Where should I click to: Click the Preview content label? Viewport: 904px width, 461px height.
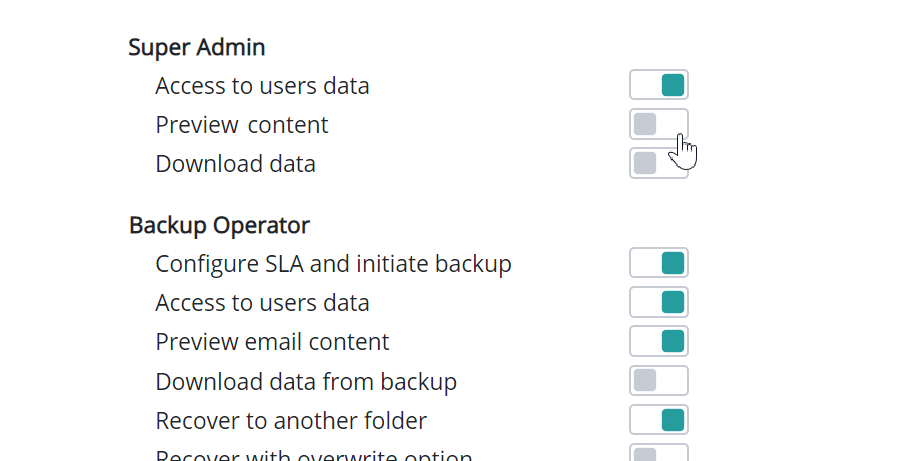[x=242, y=125]
